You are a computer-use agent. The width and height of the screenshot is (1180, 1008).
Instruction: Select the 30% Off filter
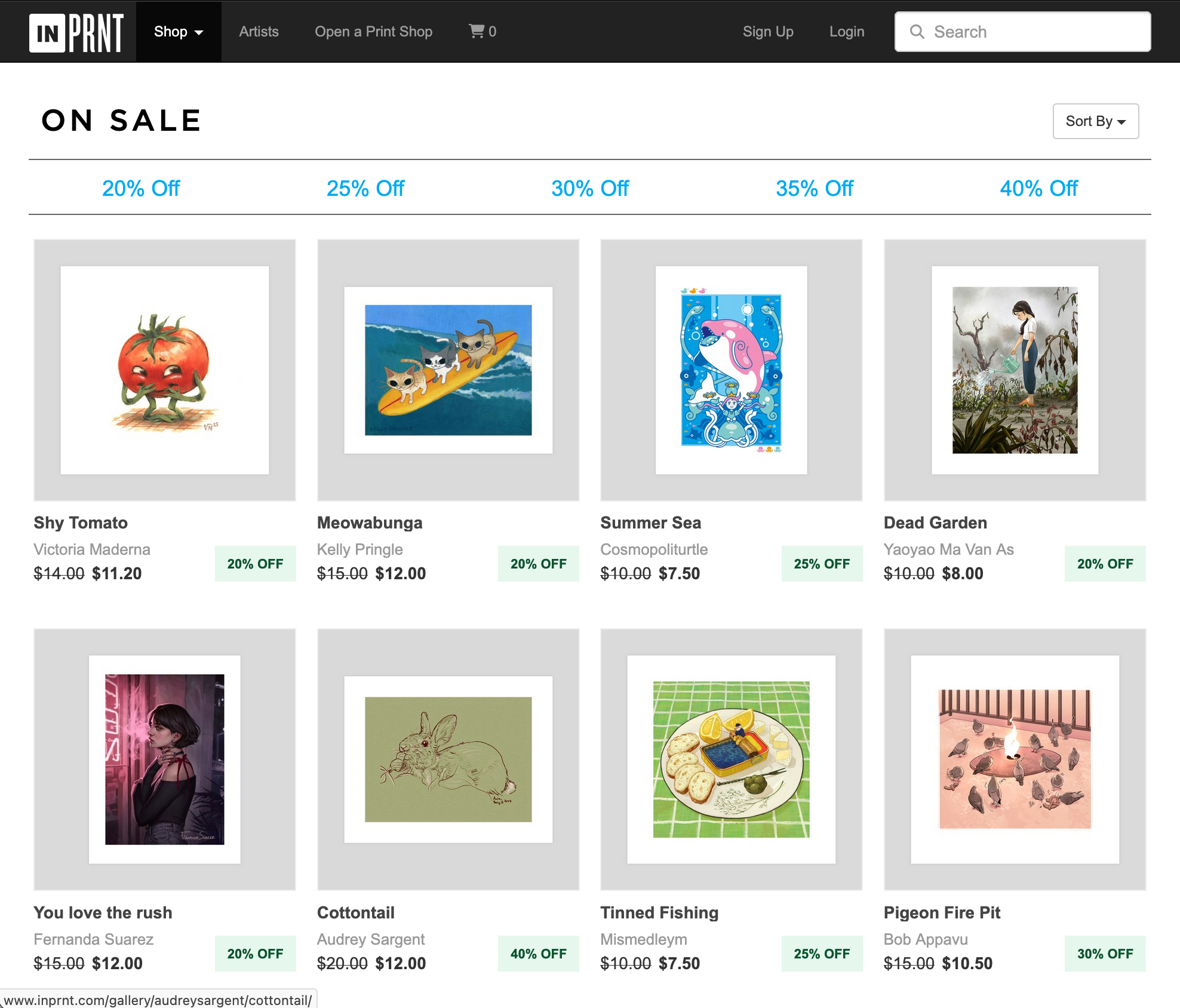(x=589, y=189)
